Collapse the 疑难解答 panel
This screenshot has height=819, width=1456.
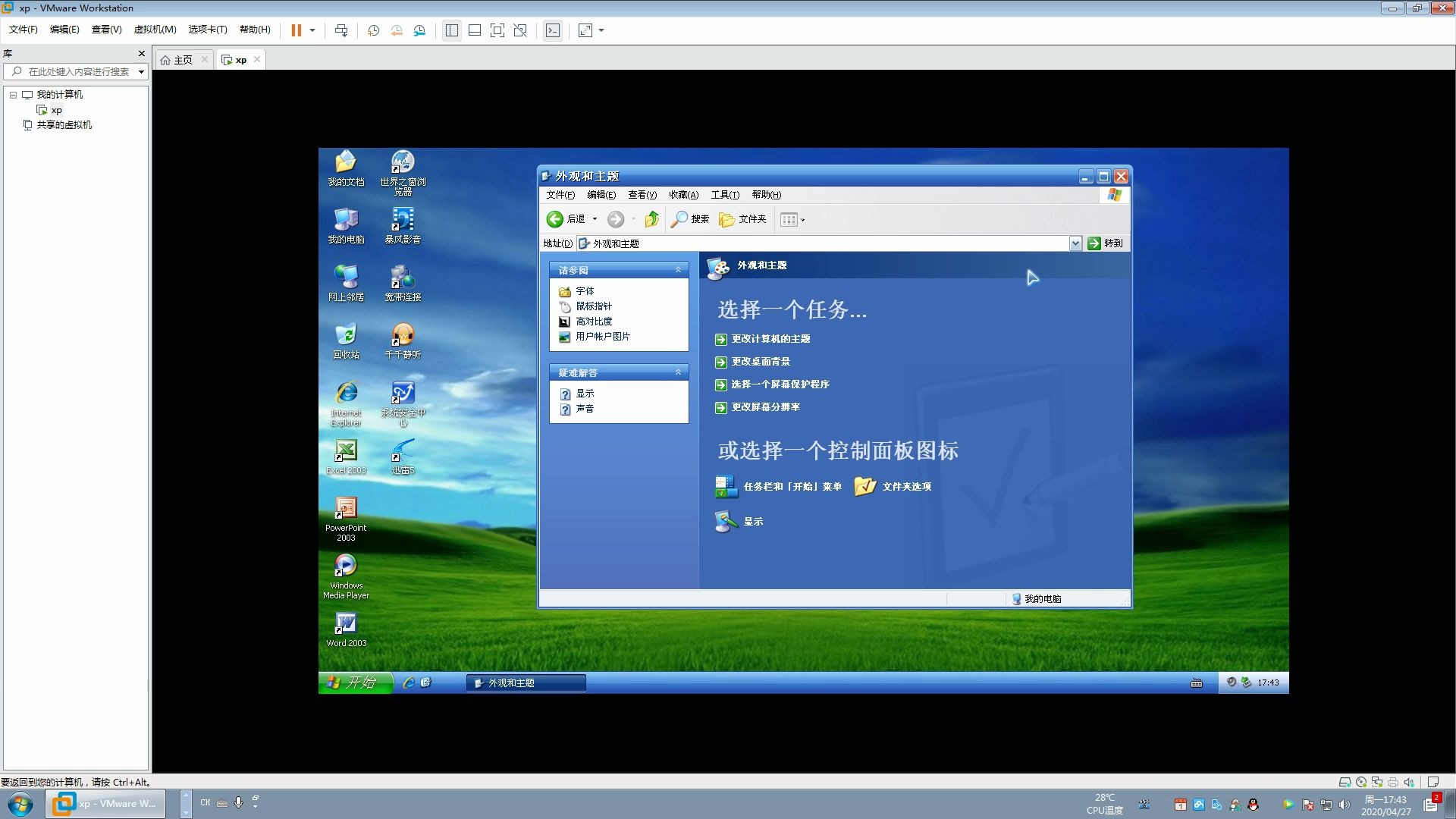(x=678, y=372)
